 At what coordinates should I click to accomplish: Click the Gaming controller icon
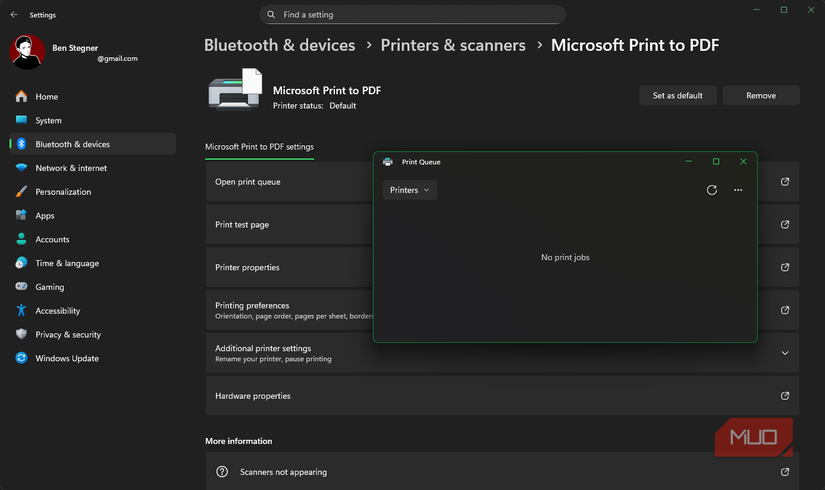(21, 286)
